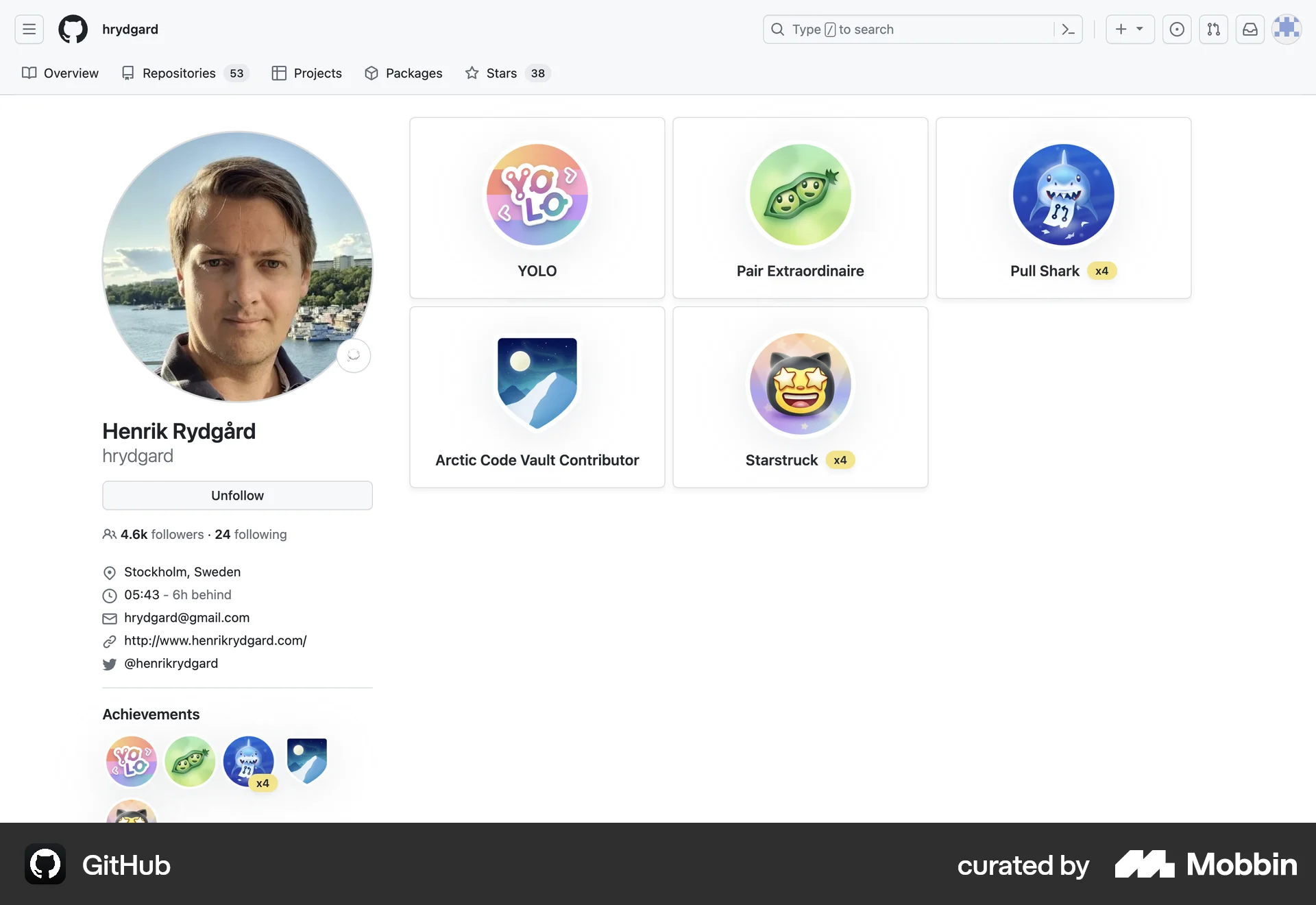Image resolution: width=1316 pixels, height=905 pixels.
Task: Open the GitHub home logo
Action: 73,29
